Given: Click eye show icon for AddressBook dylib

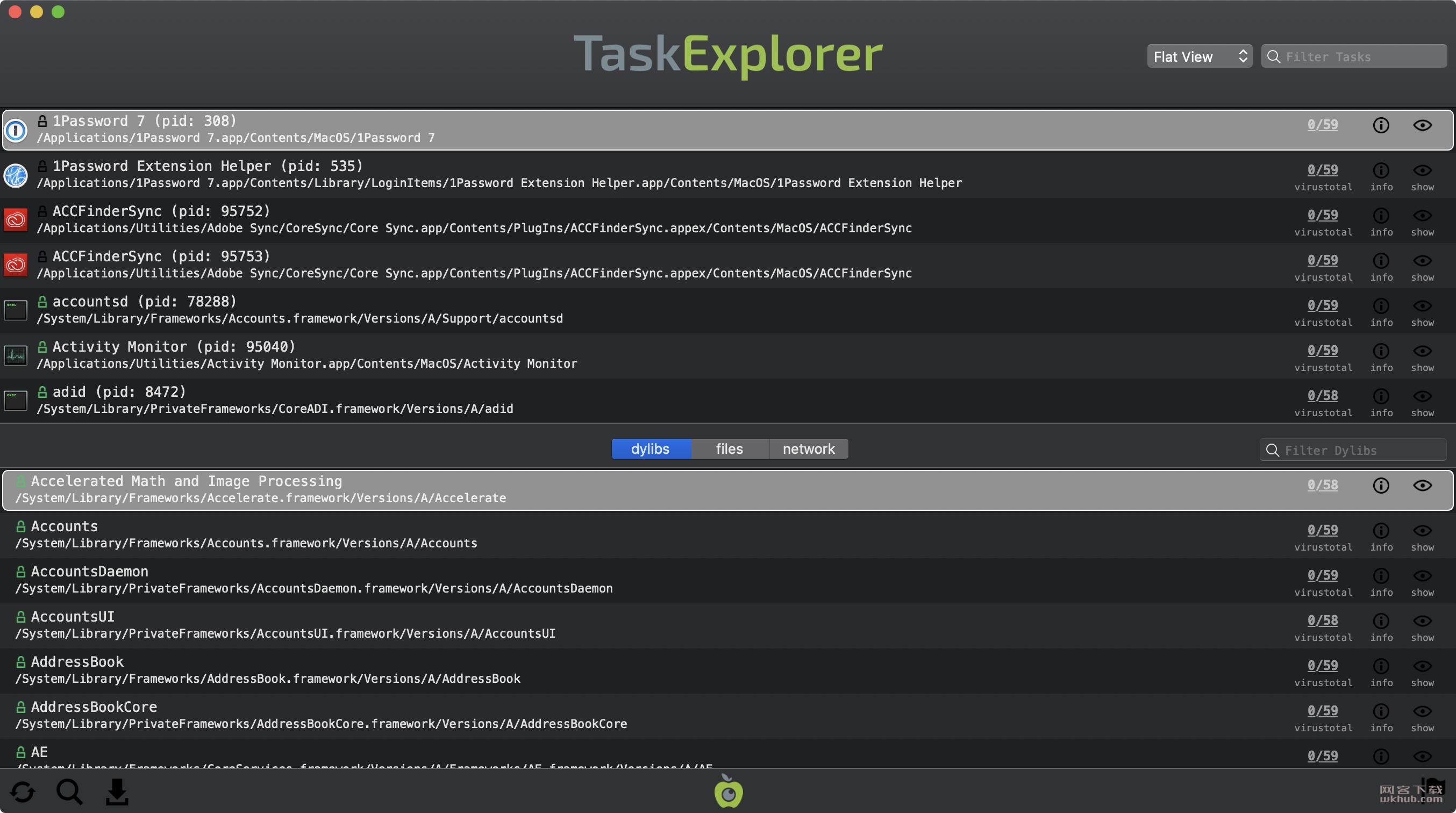Looking at the screenshot, I should (1422, 666).
